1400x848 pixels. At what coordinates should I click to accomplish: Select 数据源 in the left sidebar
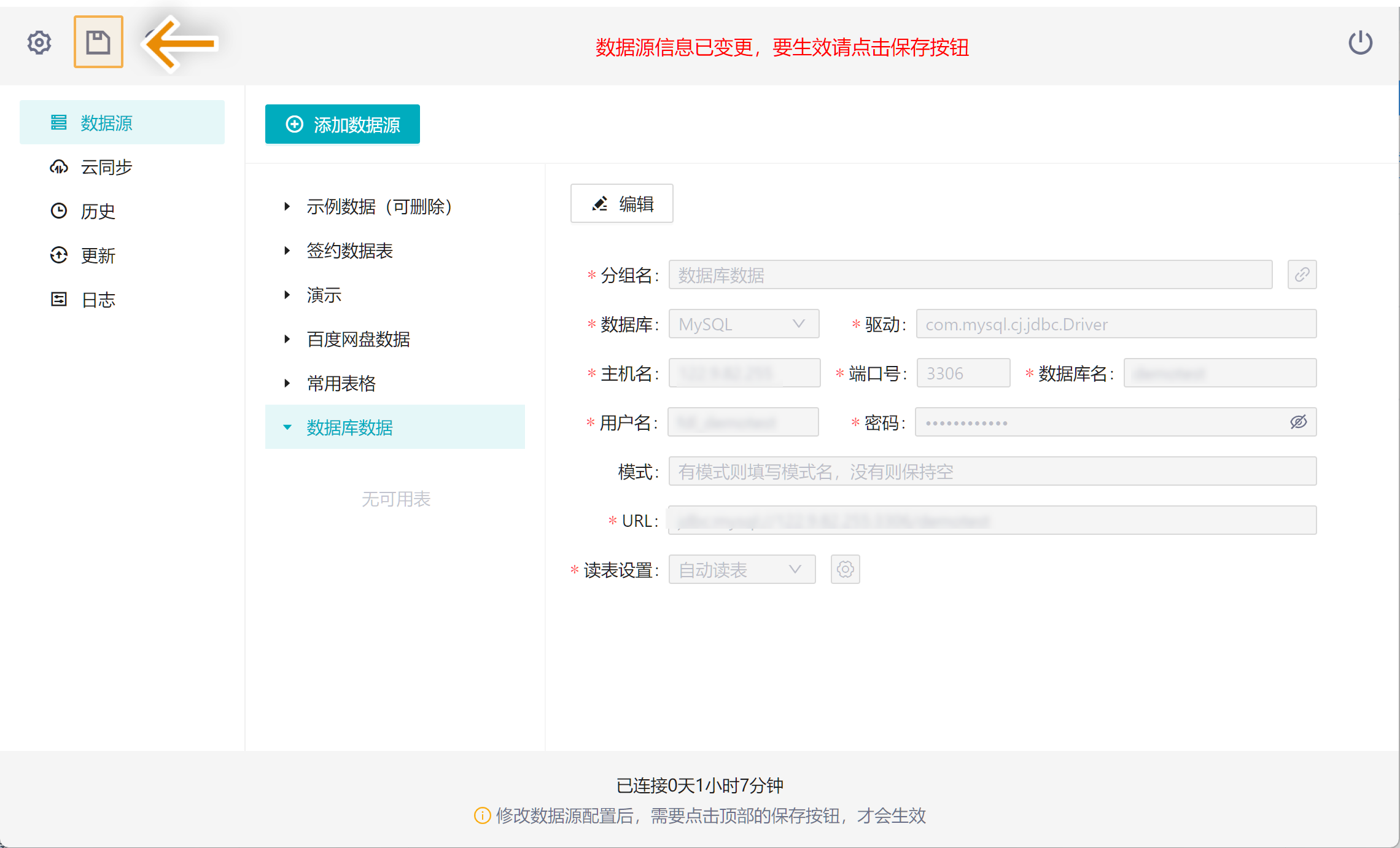point(106,122)
